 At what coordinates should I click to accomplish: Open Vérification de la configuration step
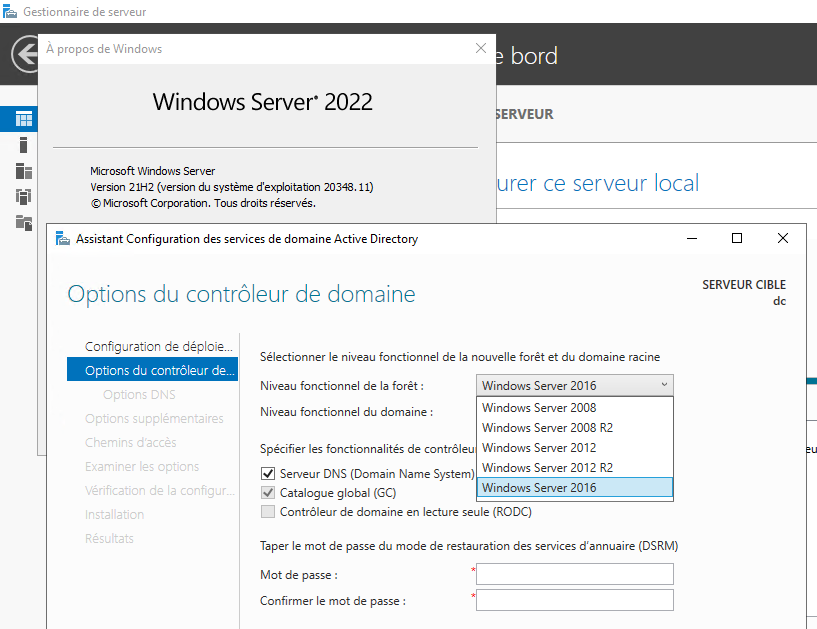pos(160,490)
